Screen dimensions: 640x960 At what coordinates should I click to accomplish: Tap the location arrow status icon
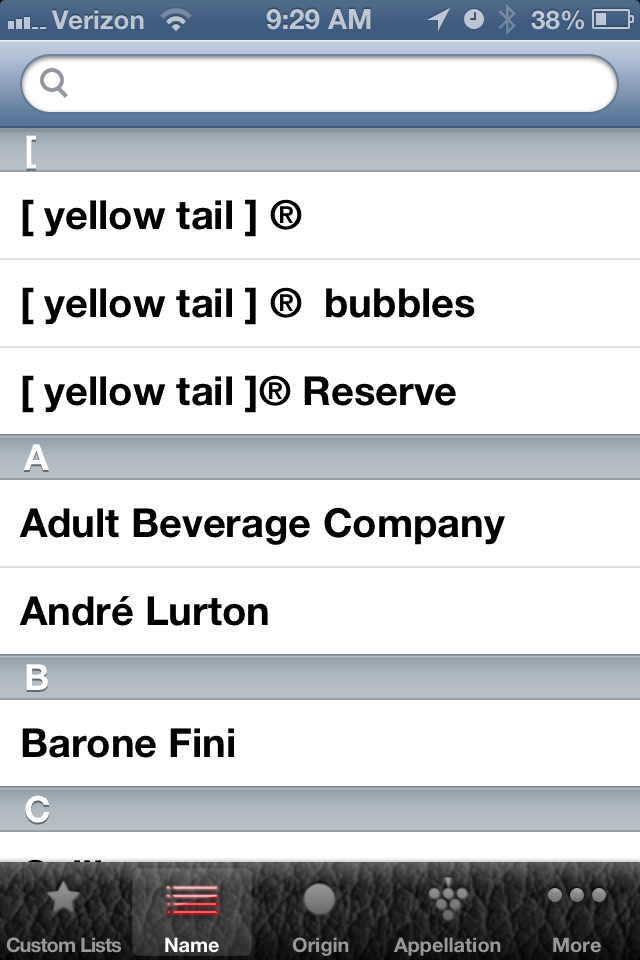pyautogui.click(x=439, y=20)
